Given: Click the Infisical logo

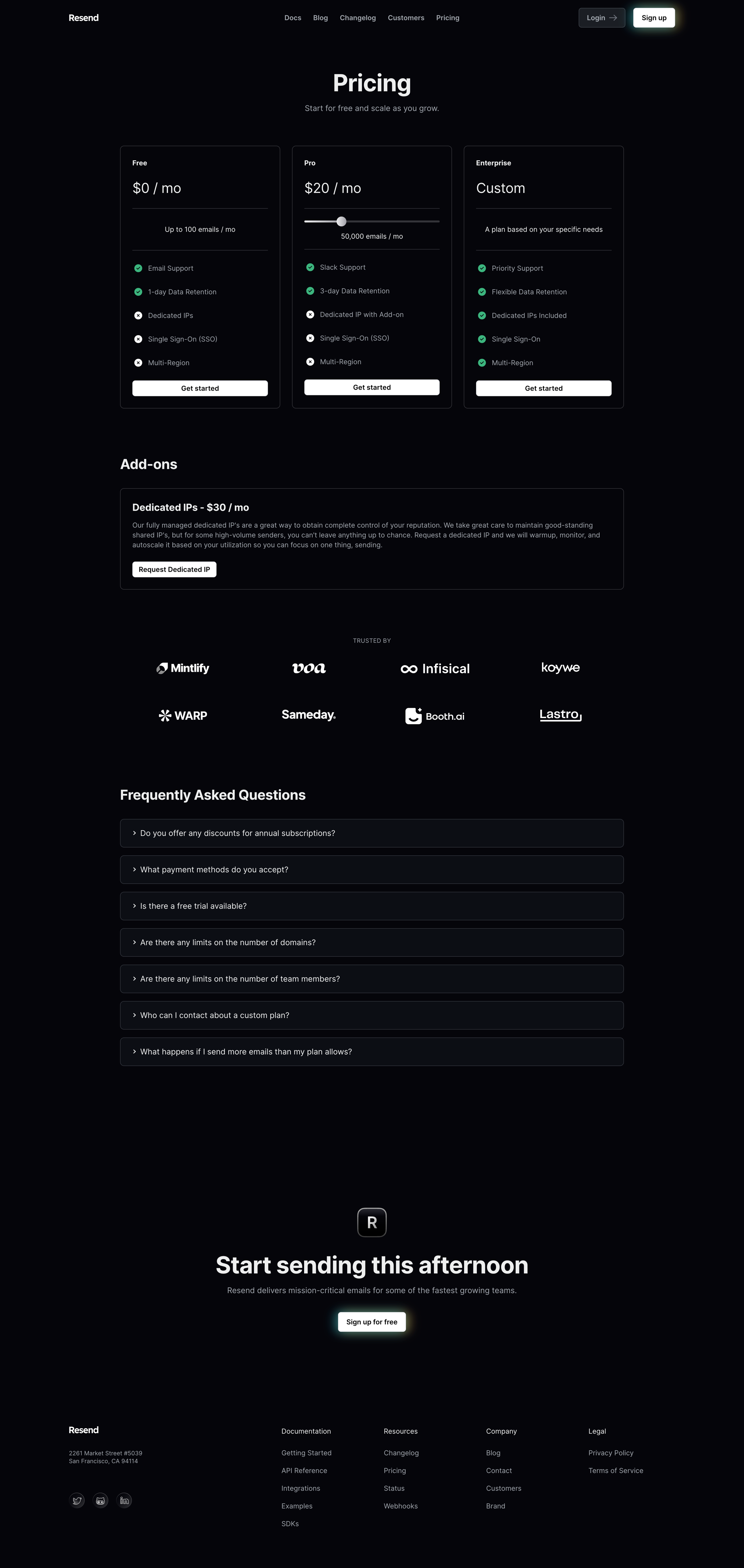Looking at the screenshot, I should pyautogui.click(x=435, y=669).
